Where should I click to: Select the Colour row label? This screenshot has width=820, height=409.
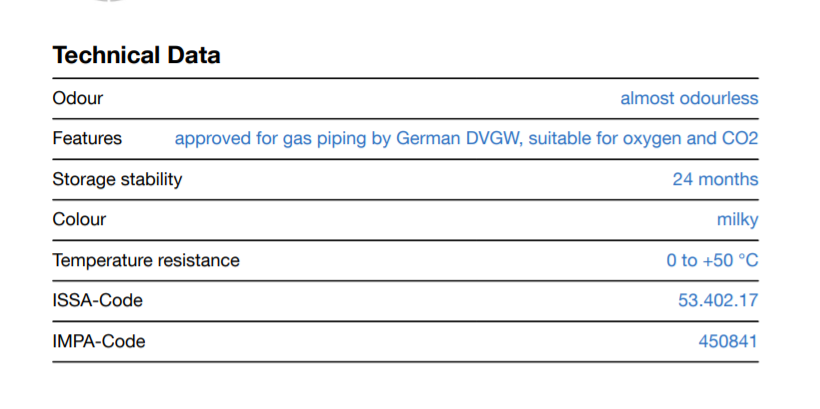pos(79,220)
